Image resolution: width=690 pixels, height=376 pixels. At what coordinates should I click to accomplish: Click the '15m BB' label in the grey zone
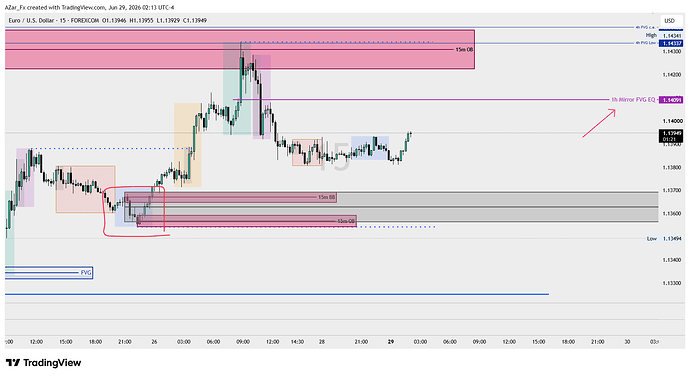326,197
